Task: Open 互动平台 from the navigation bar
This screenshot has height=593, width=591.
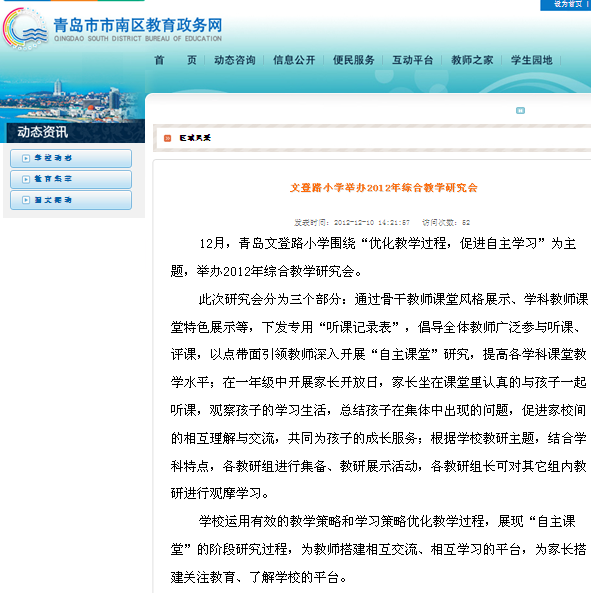Action: [x=413, y=60]
